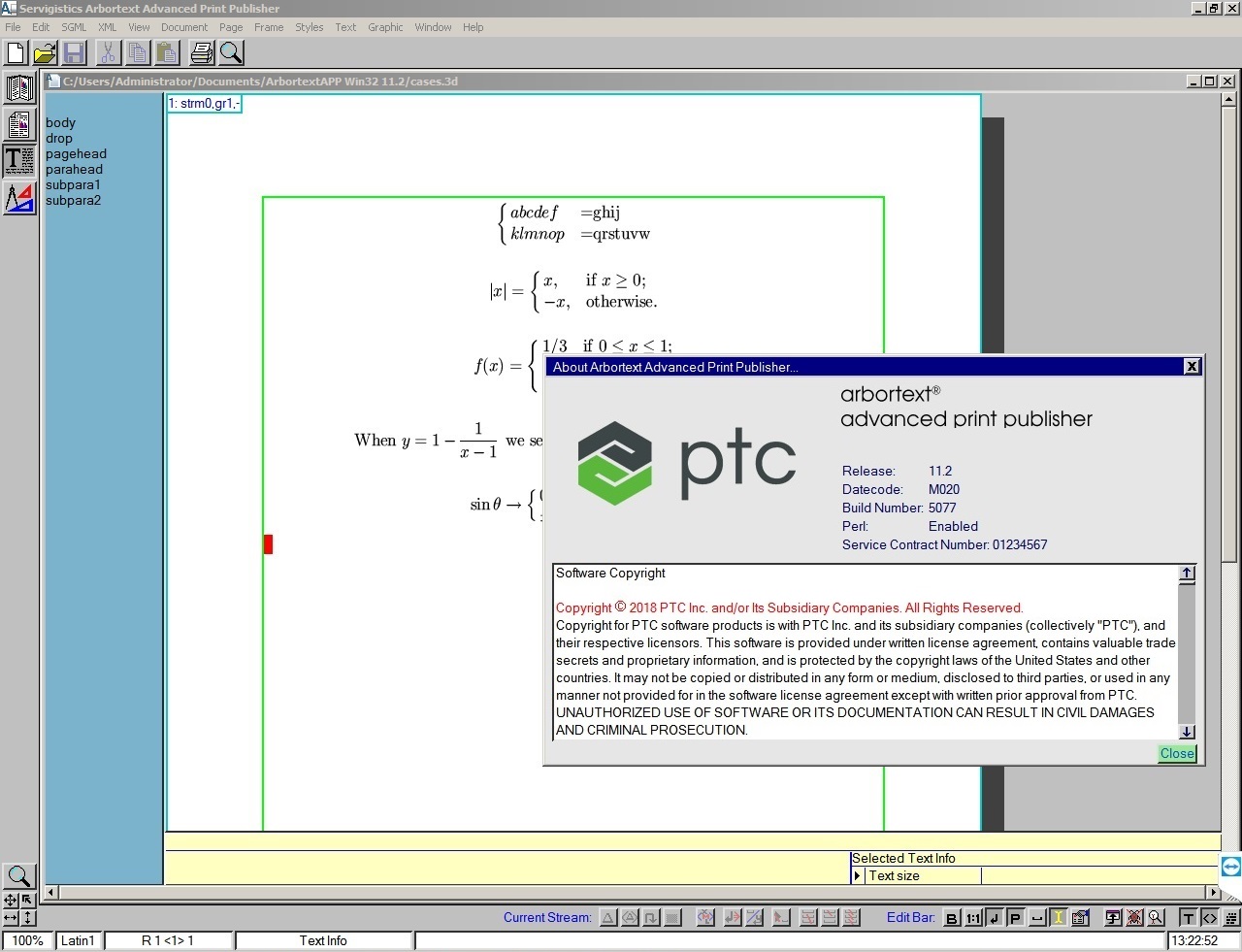Open the SGML menu
The height and width of the screenshot is (952, 1242).
coord(74,27)
